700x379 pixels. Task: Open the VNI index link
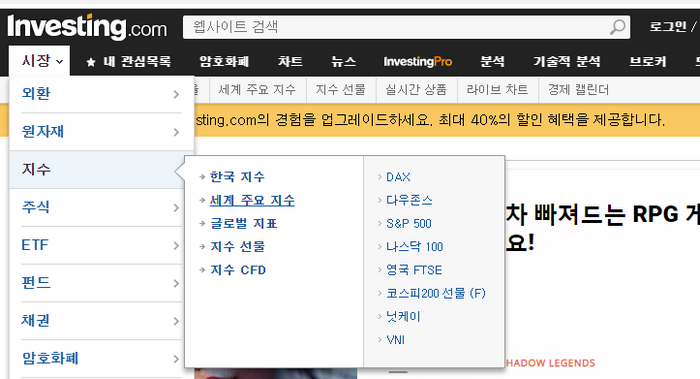click(x=396, y=340)
